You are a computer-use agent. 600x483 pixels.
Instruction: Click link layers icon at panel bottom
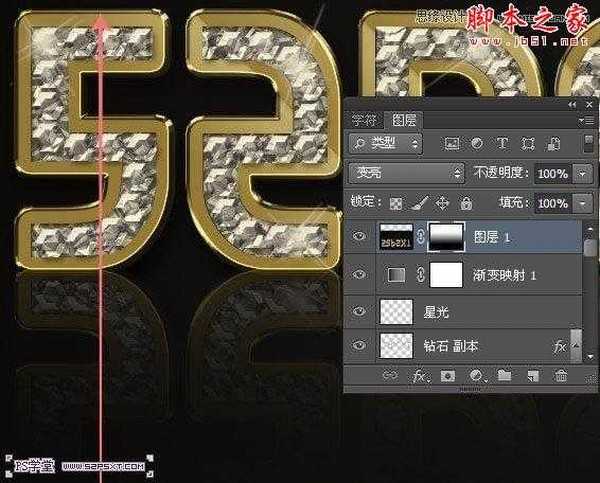click(x=390, y=376)
